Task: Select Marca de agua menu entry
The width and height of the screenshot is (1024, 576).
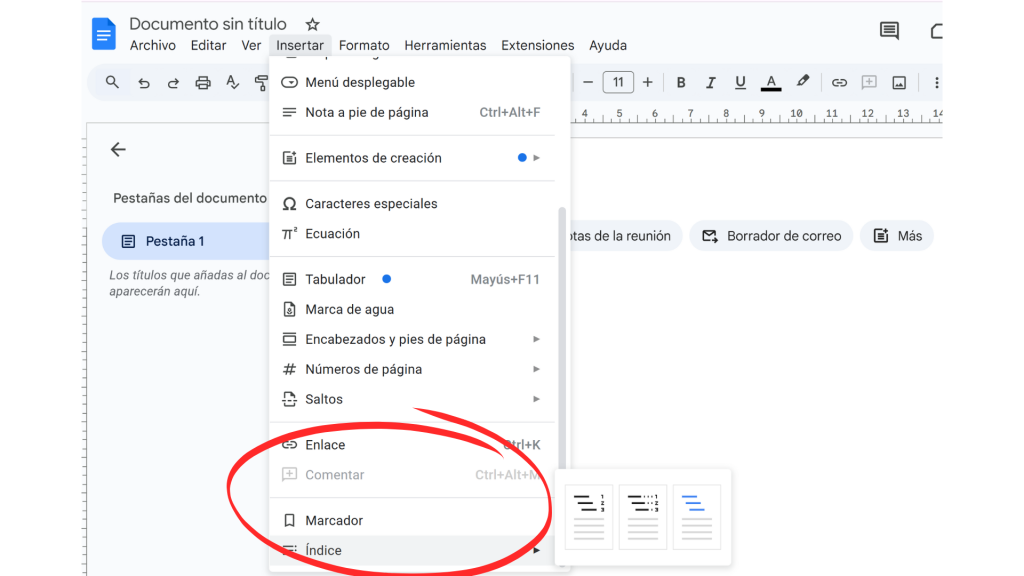Action: tap(349, 309)
